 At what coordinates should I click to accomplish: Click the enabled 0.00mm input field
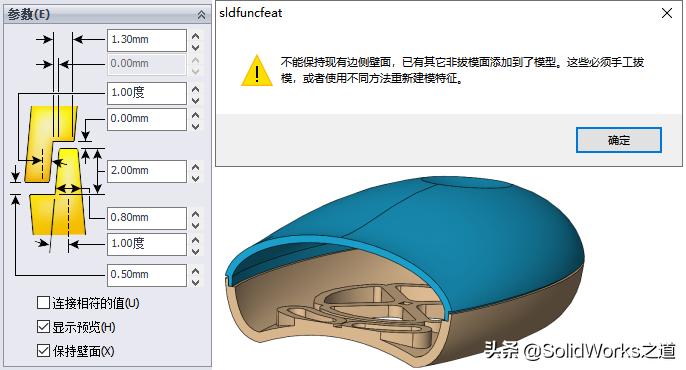tap(147, 119)
